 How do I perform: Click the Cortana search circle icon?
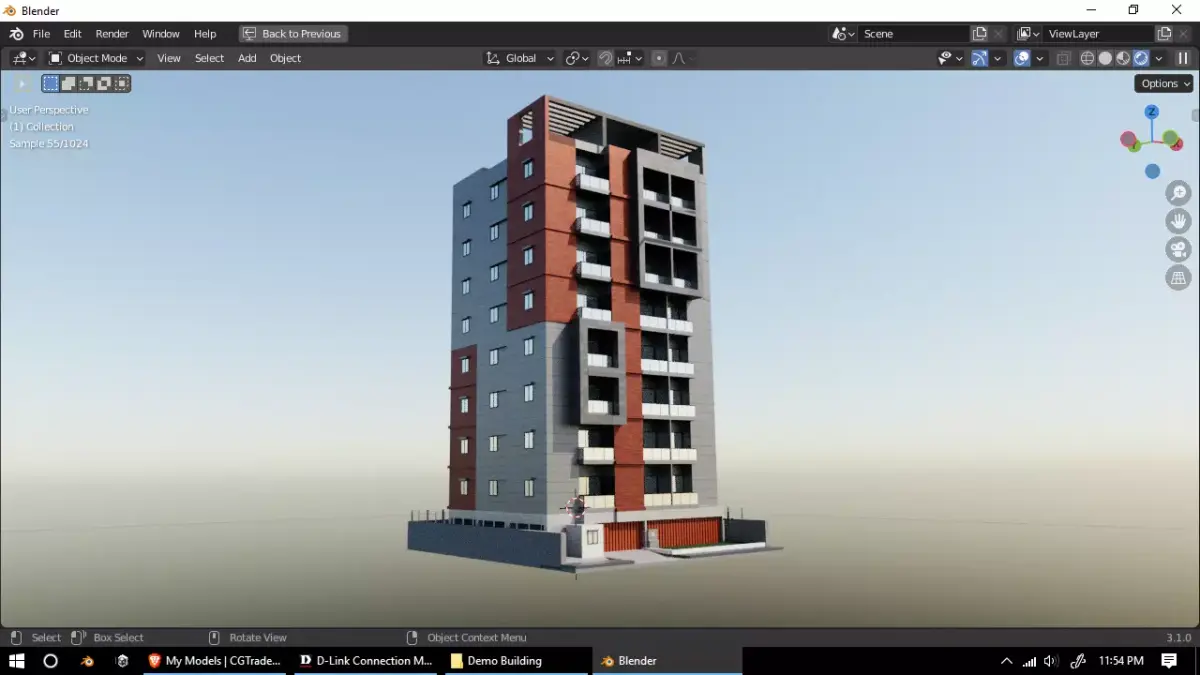pos(51,661)
